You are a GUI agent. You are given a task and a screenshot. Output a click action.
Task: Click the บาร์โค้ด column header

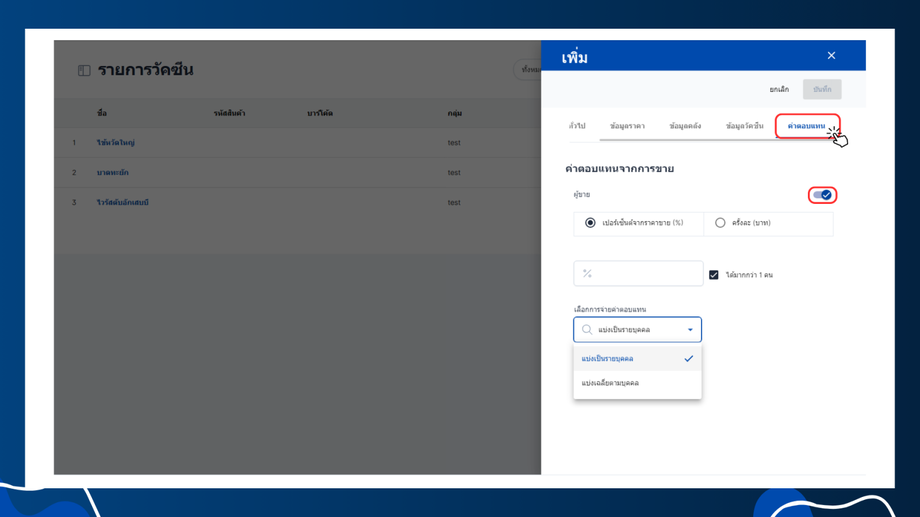tap(320, 113)
